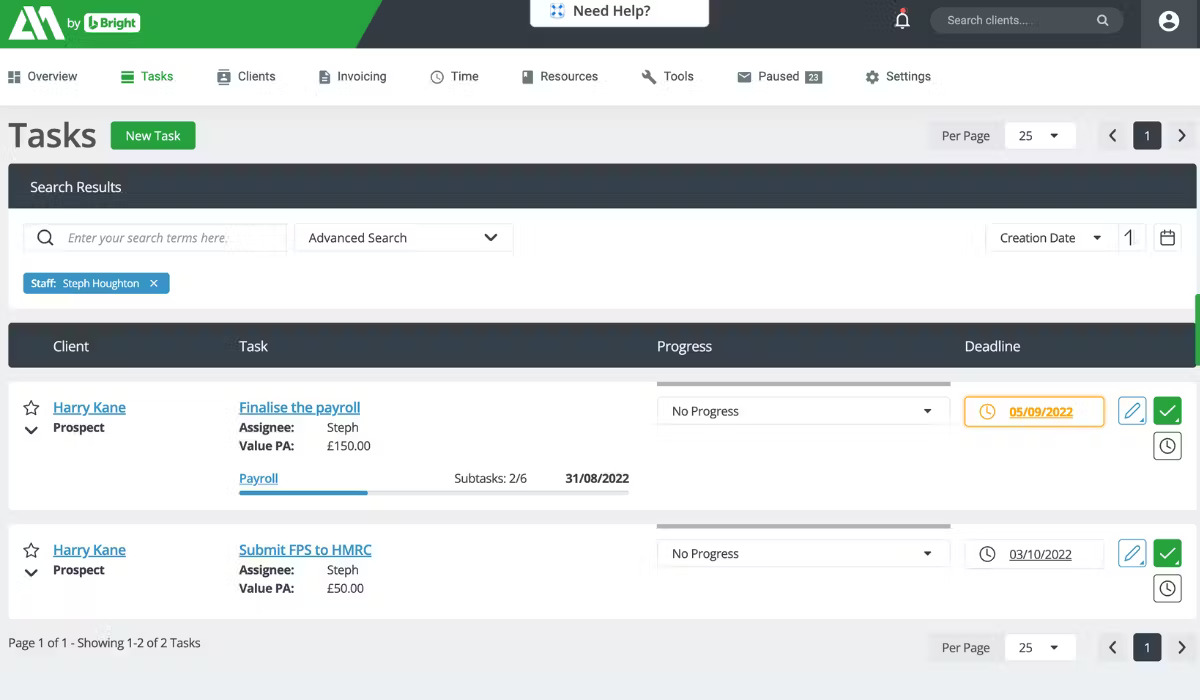Open the Creation Date sort dropdown
The width and height of the screenshot is (1200, 700).
[1051, 237]
